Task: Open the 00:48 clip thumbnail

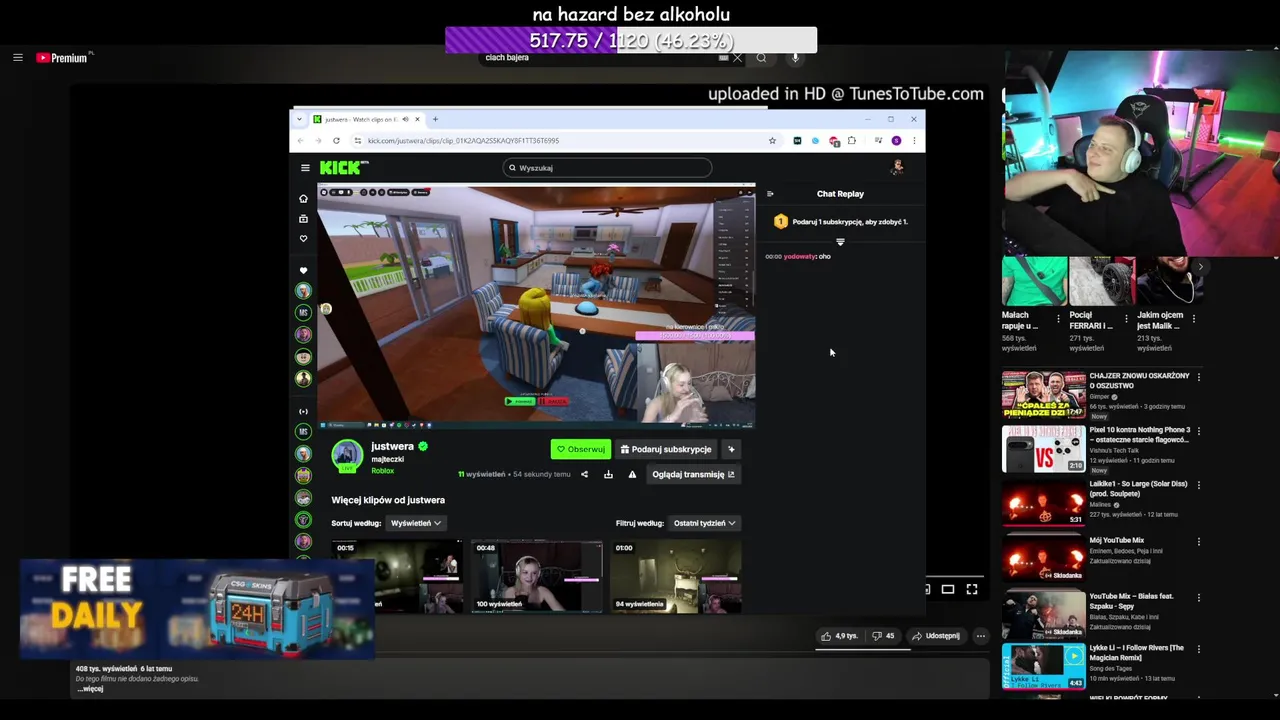Action: [x=537, y=576]
